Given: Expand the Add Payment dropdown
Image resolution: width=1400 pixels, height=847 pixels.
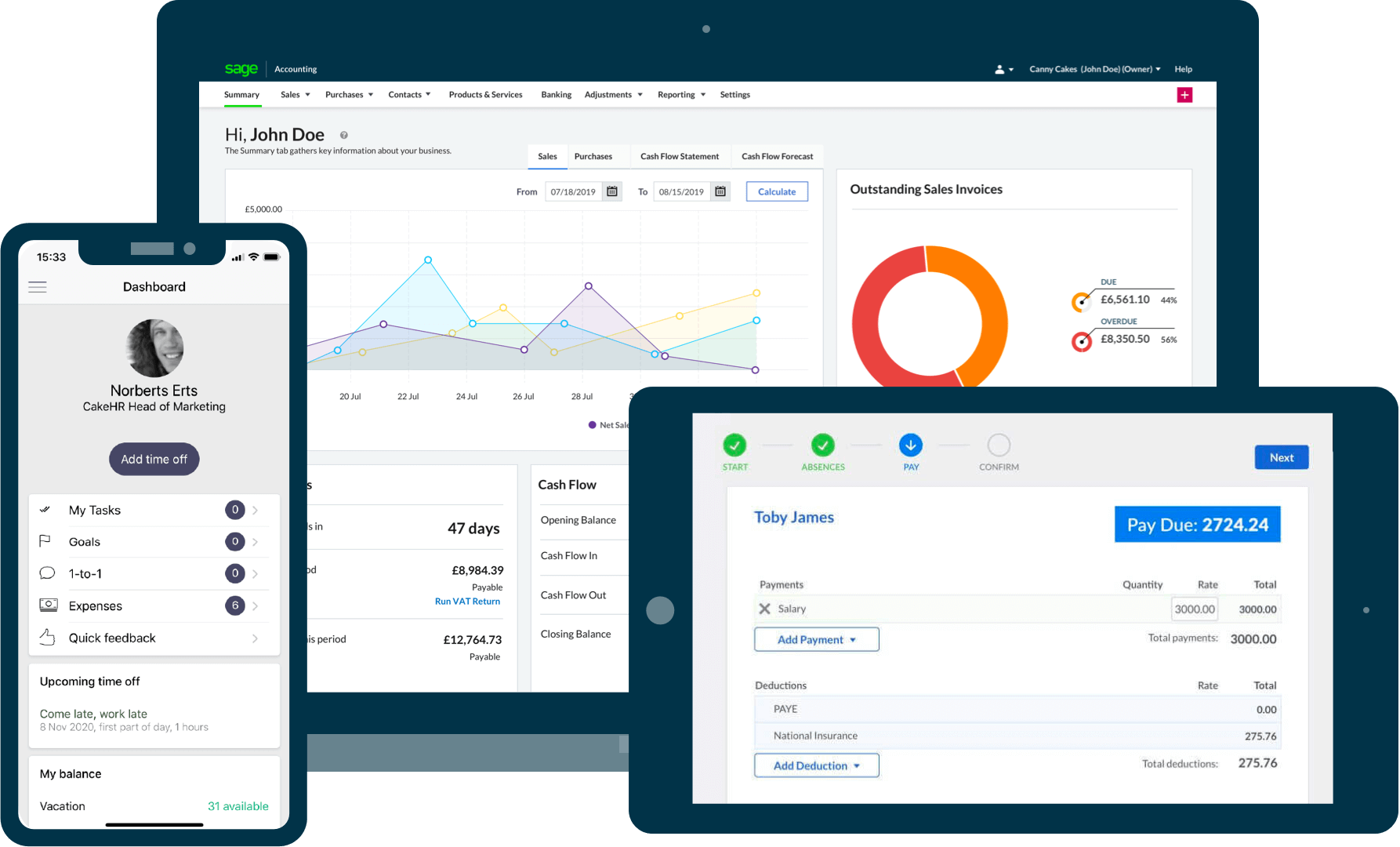Looking at the screenshot, I should (816, 640).
